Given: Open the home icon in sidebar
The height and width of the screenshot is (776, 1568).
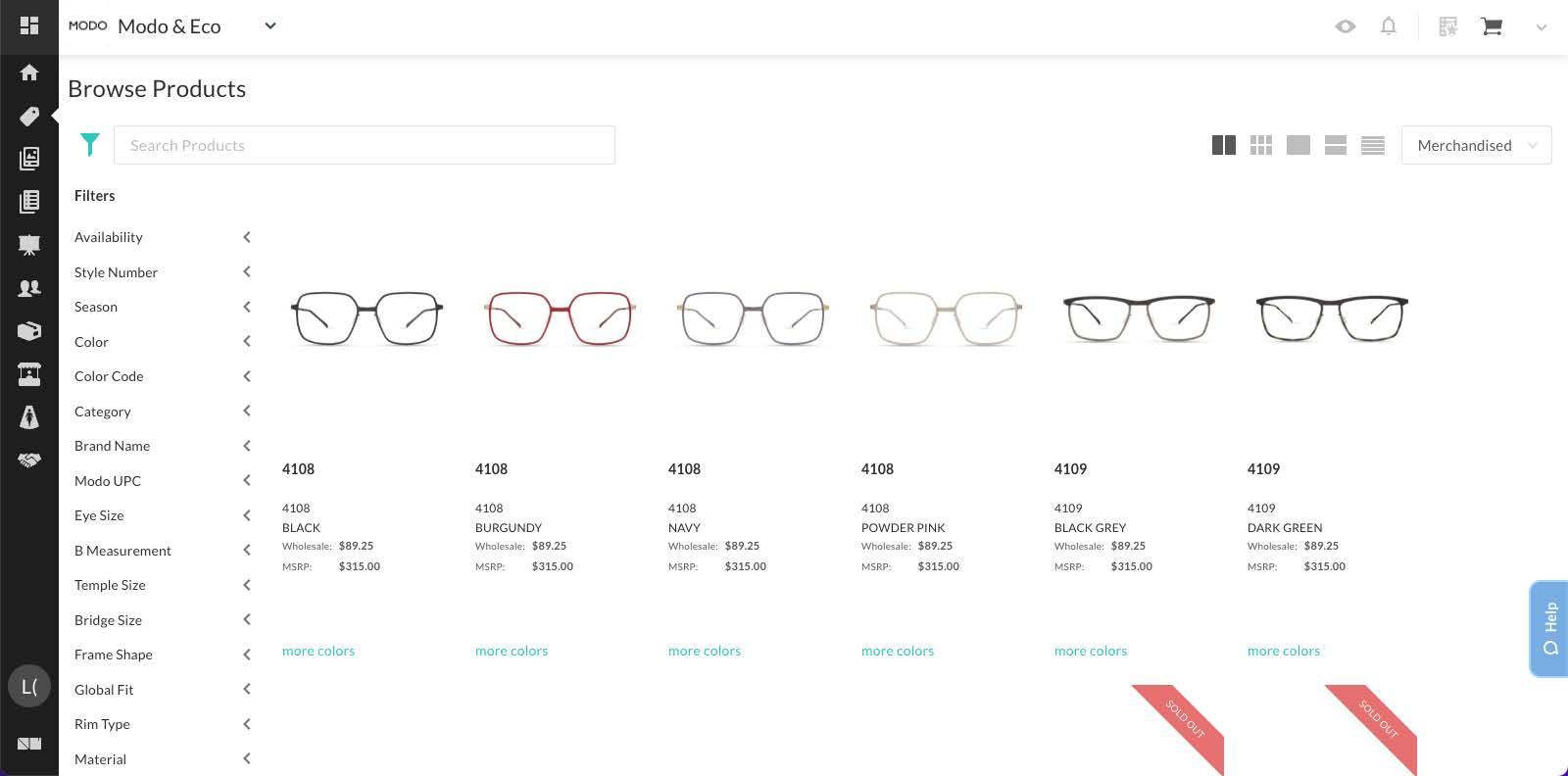Looking at the screenshot, I should pos(29,73).
